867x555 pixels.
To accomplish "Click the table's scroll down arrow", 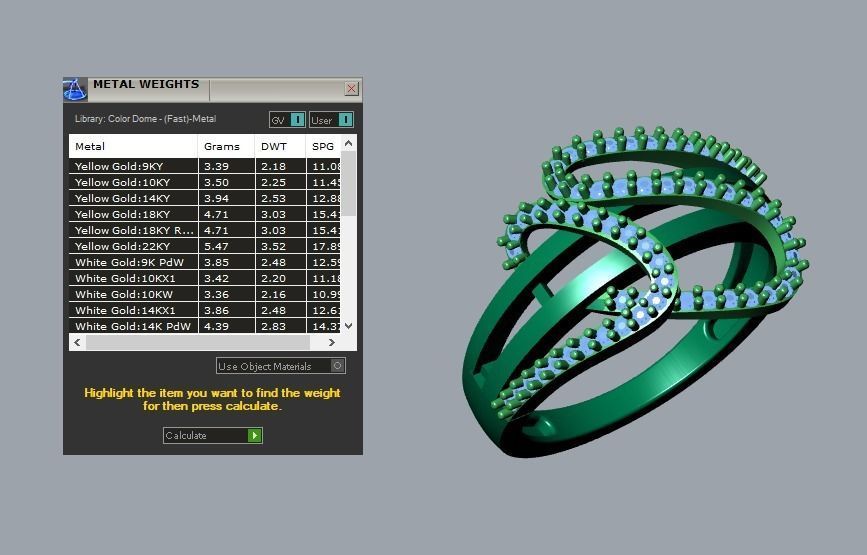I will click(348, 326).
